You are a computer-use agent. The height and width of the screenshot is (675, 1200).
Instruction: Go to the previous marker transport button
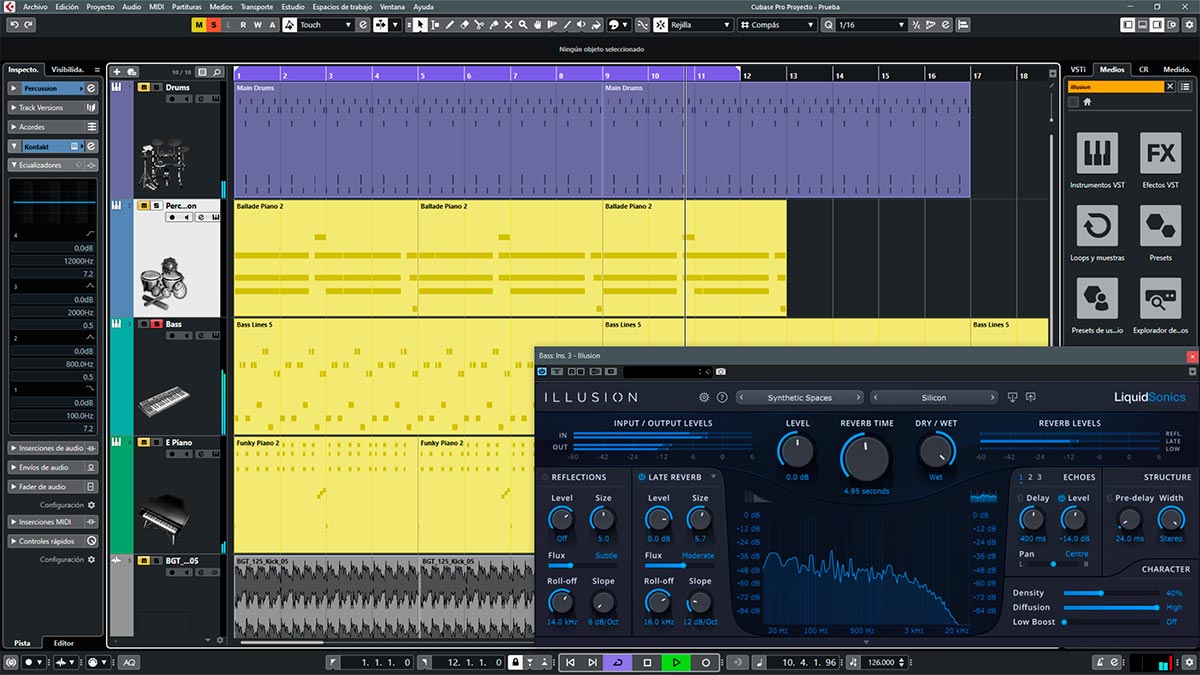pyautogui.click(x=570, y=662)
